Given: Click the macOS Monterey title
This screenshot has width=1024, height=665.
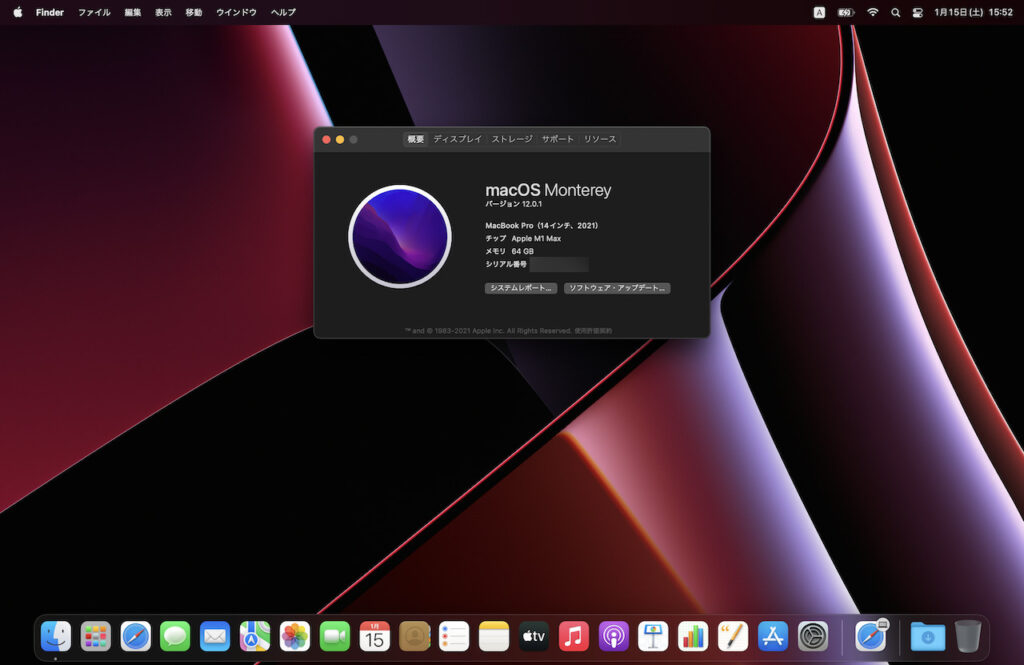Looking at the screenshot, I should coord(548,190).
